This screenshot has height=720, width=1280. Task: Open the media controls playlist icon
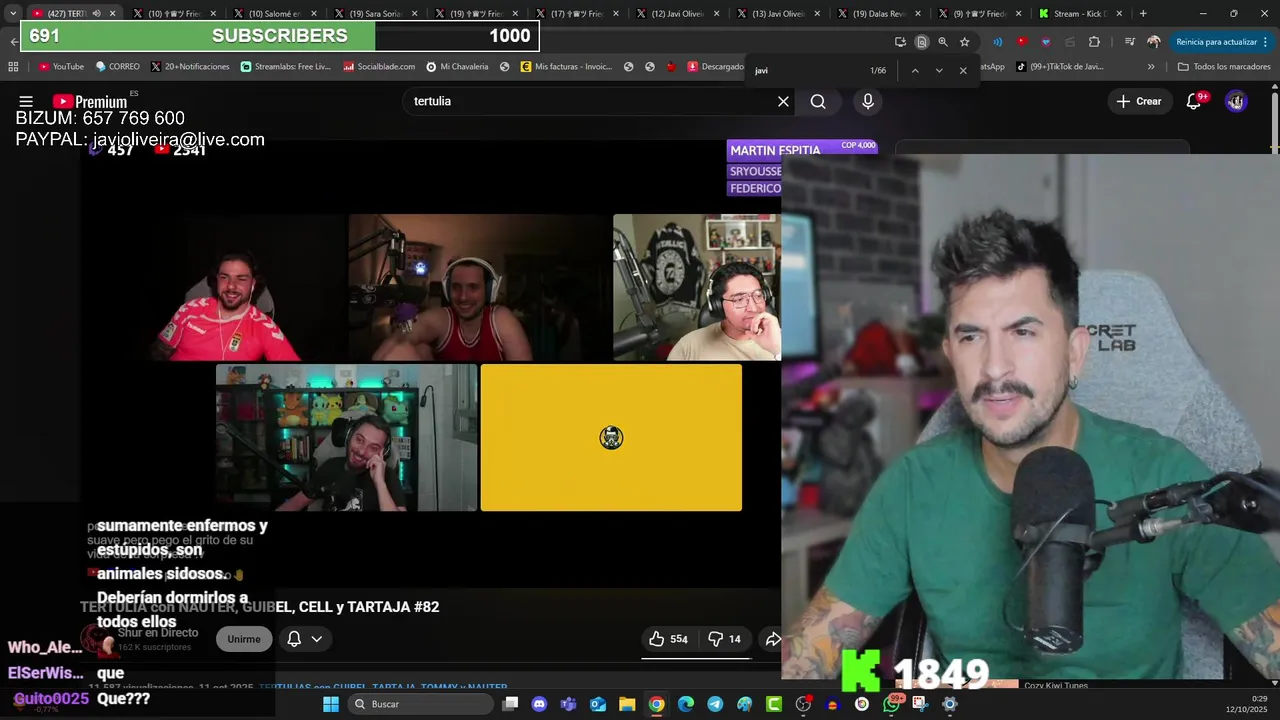coord(1129,42)
